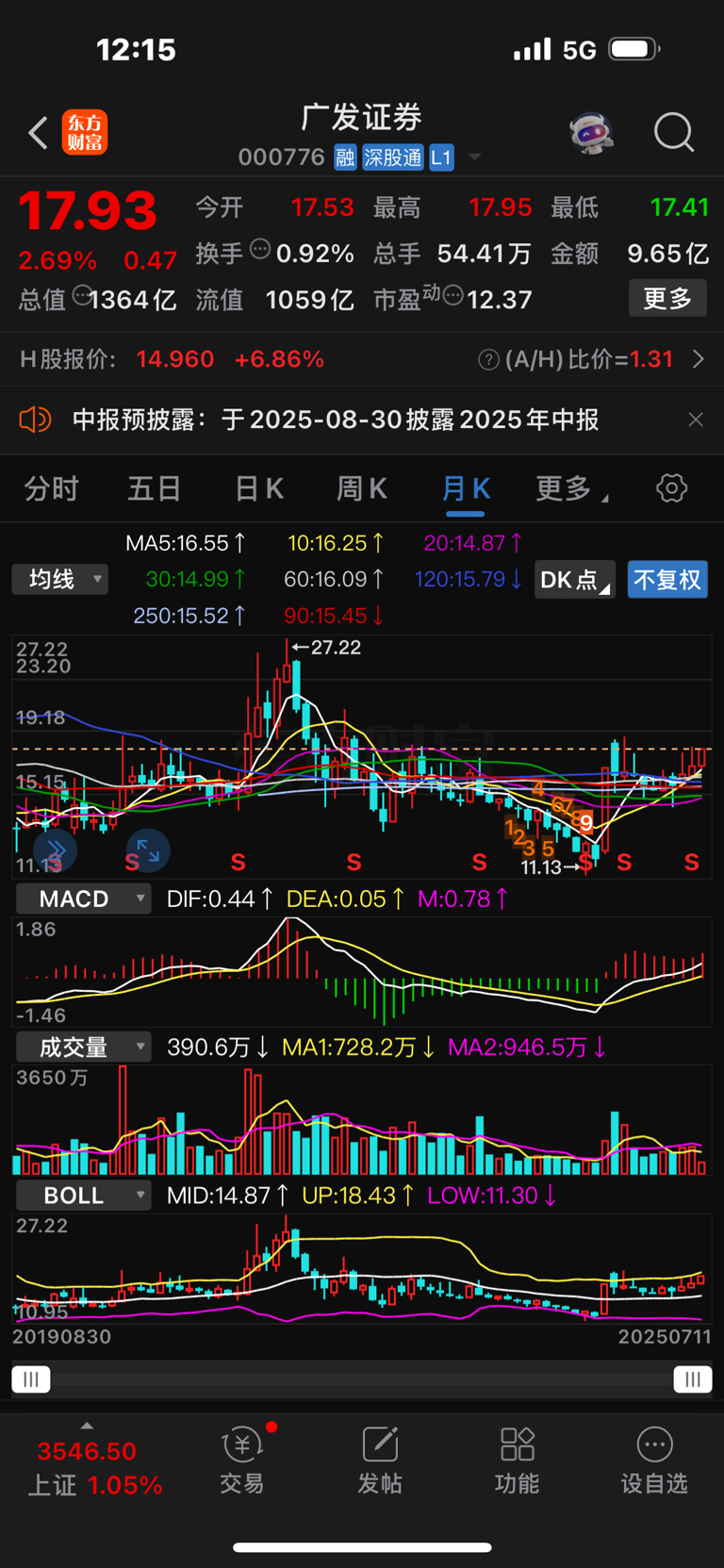Image resolution: width=724 pixels, height=1568 pixels.
Task: Tap the 设自选 add-watchlist icon
Action: (654, 1460)
